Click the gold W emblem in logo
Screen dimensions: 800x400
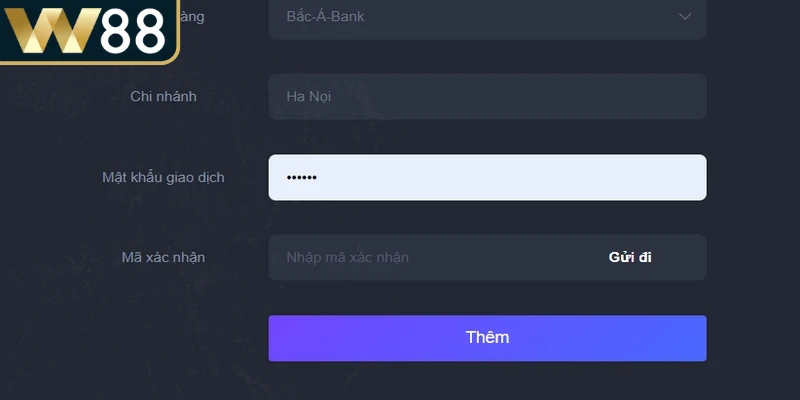[50, 33]
